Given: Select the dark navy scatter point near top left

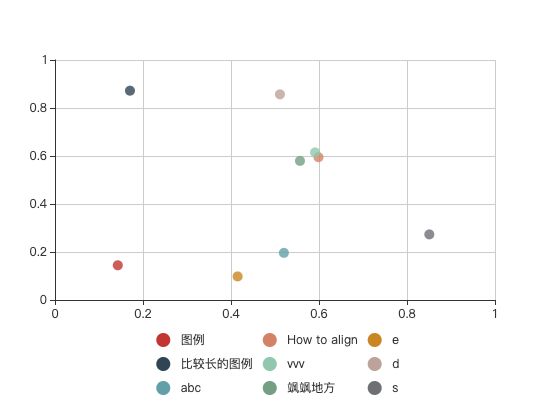Looking at the screenshot, I should point(130,91).
